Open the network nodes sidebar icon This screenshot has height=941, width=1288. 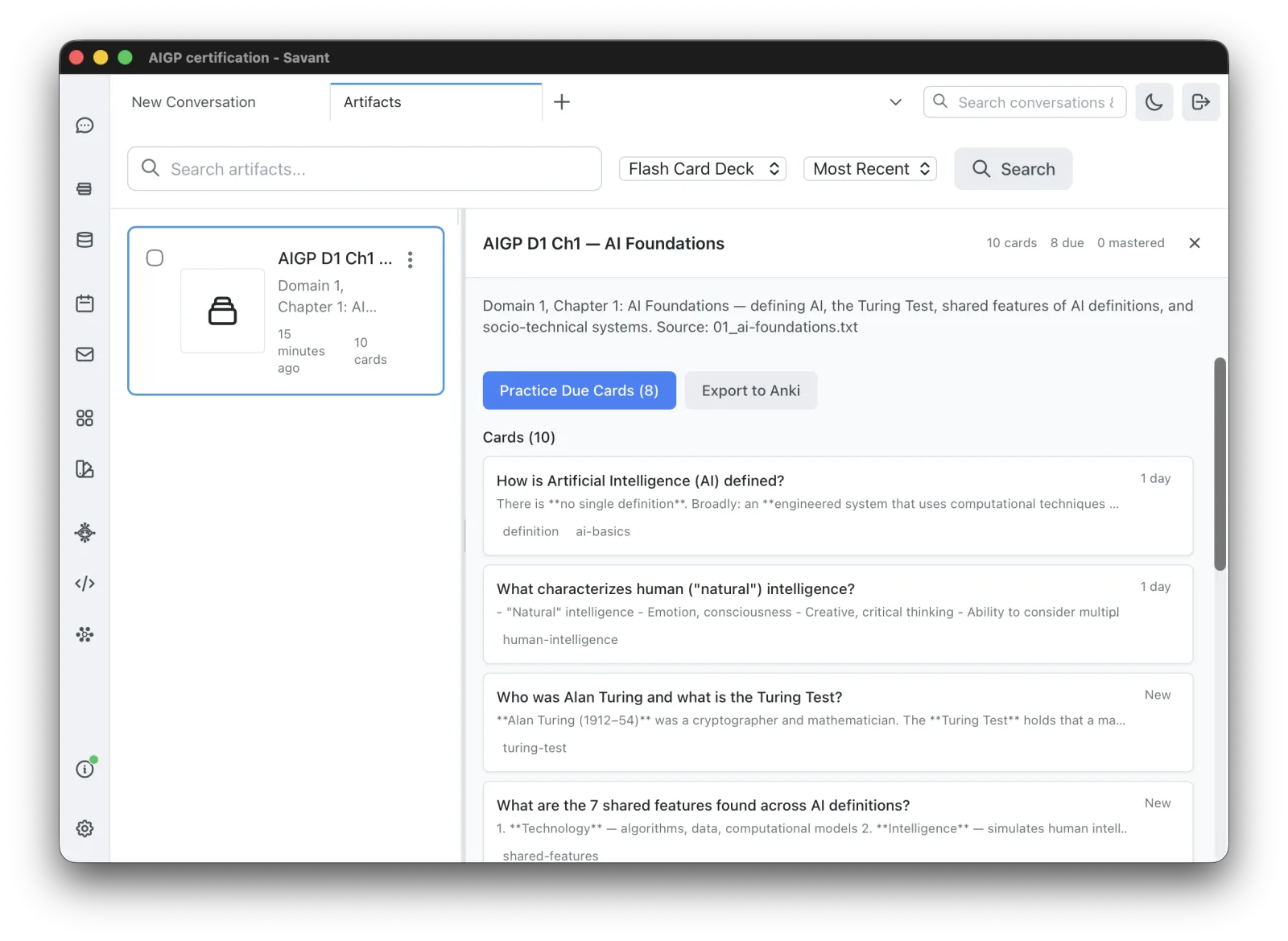tap(85, 634)
